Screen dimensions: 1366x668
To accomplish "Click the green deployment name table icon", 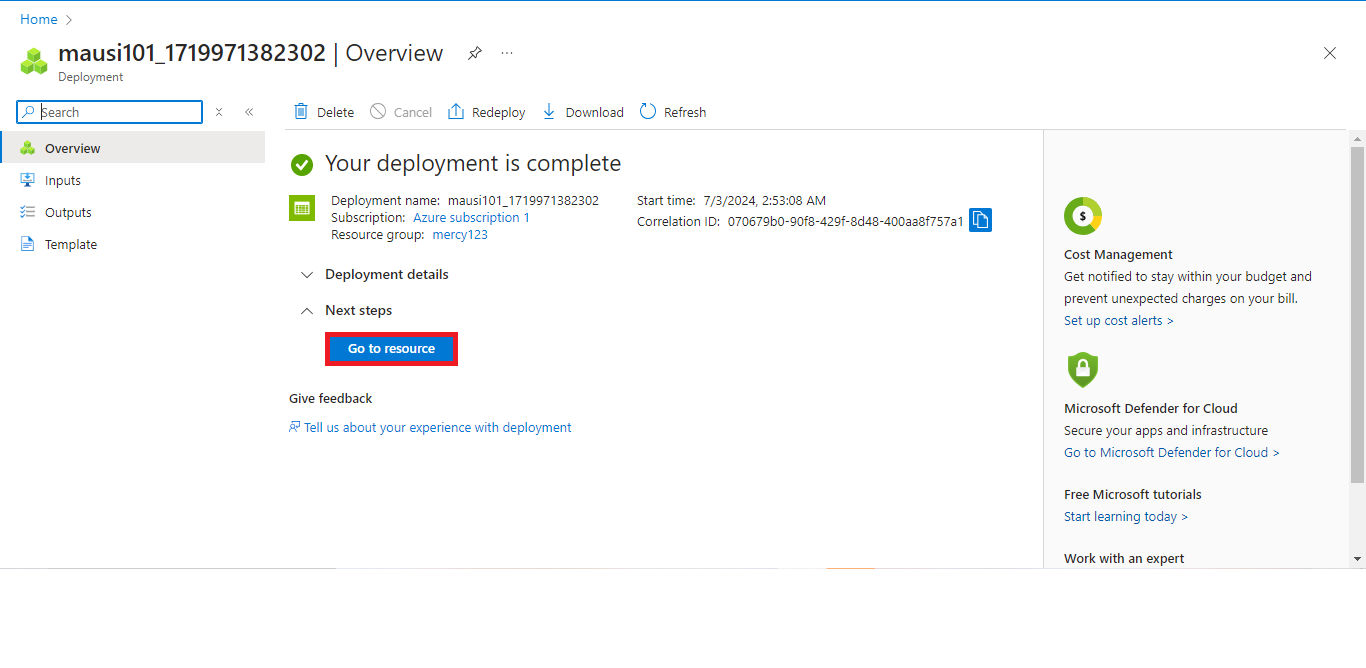I will pyautogui.click(x=302, y=208).
